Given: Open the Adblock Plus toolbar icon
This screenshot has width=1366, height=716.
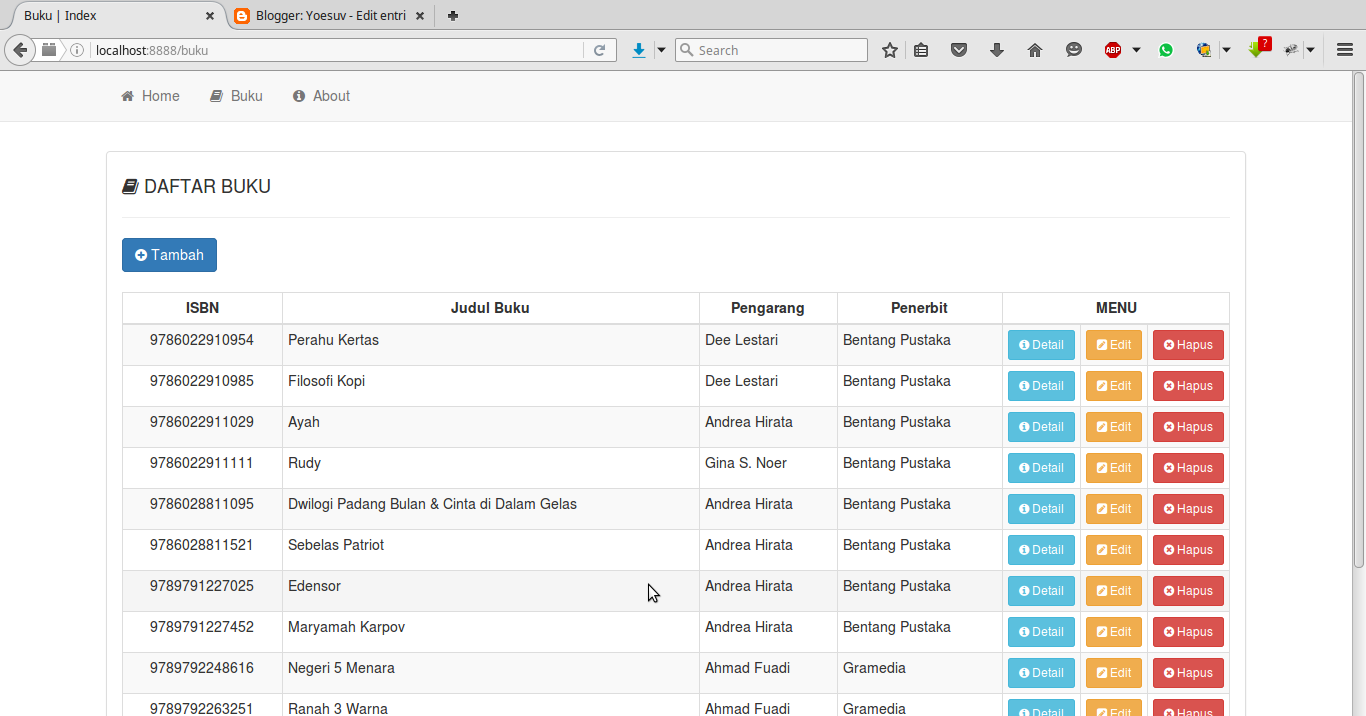Looking at the screenshot, I should coord(1112,49).
